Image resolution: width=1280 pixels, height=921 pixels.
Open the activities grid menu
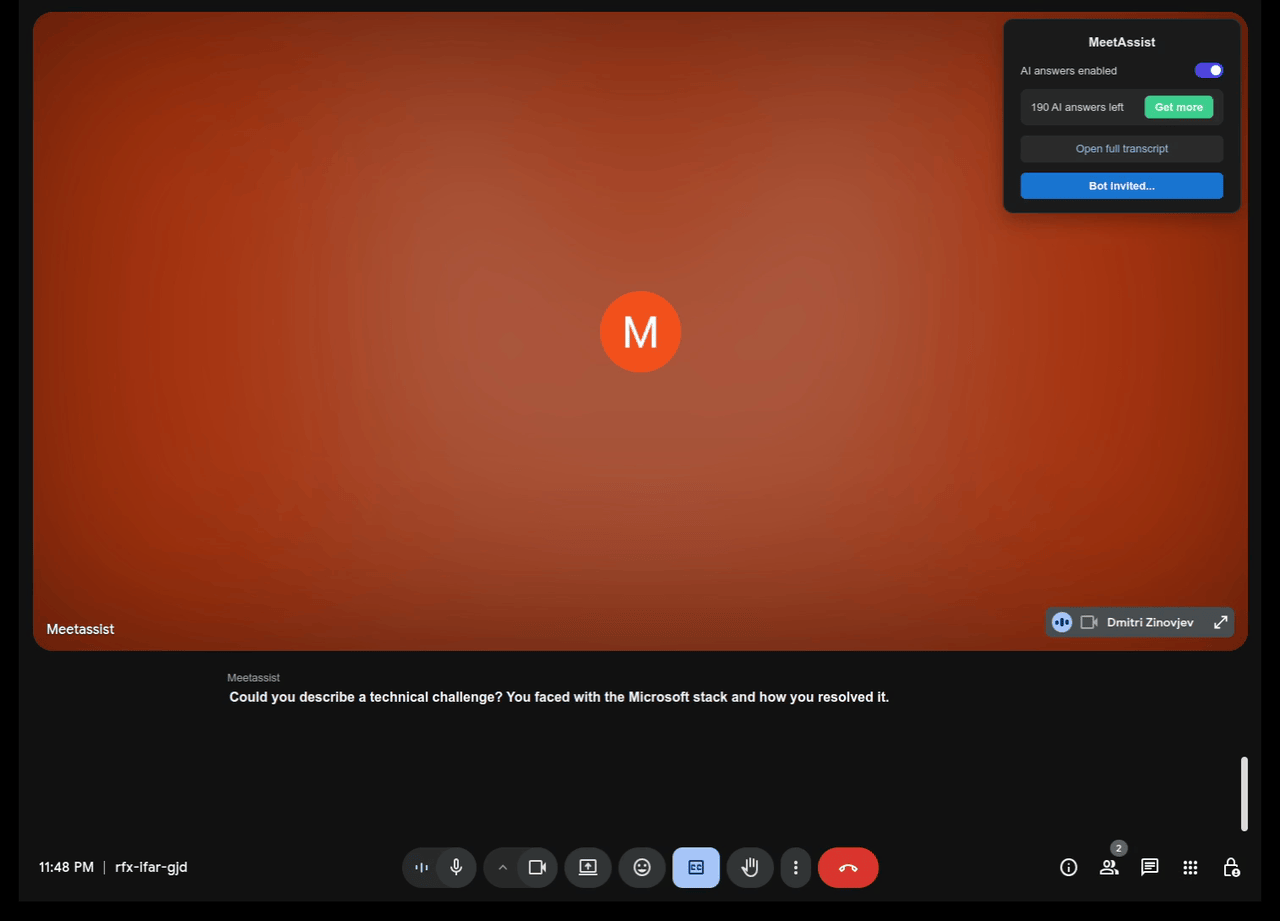tap(1190, 867)
